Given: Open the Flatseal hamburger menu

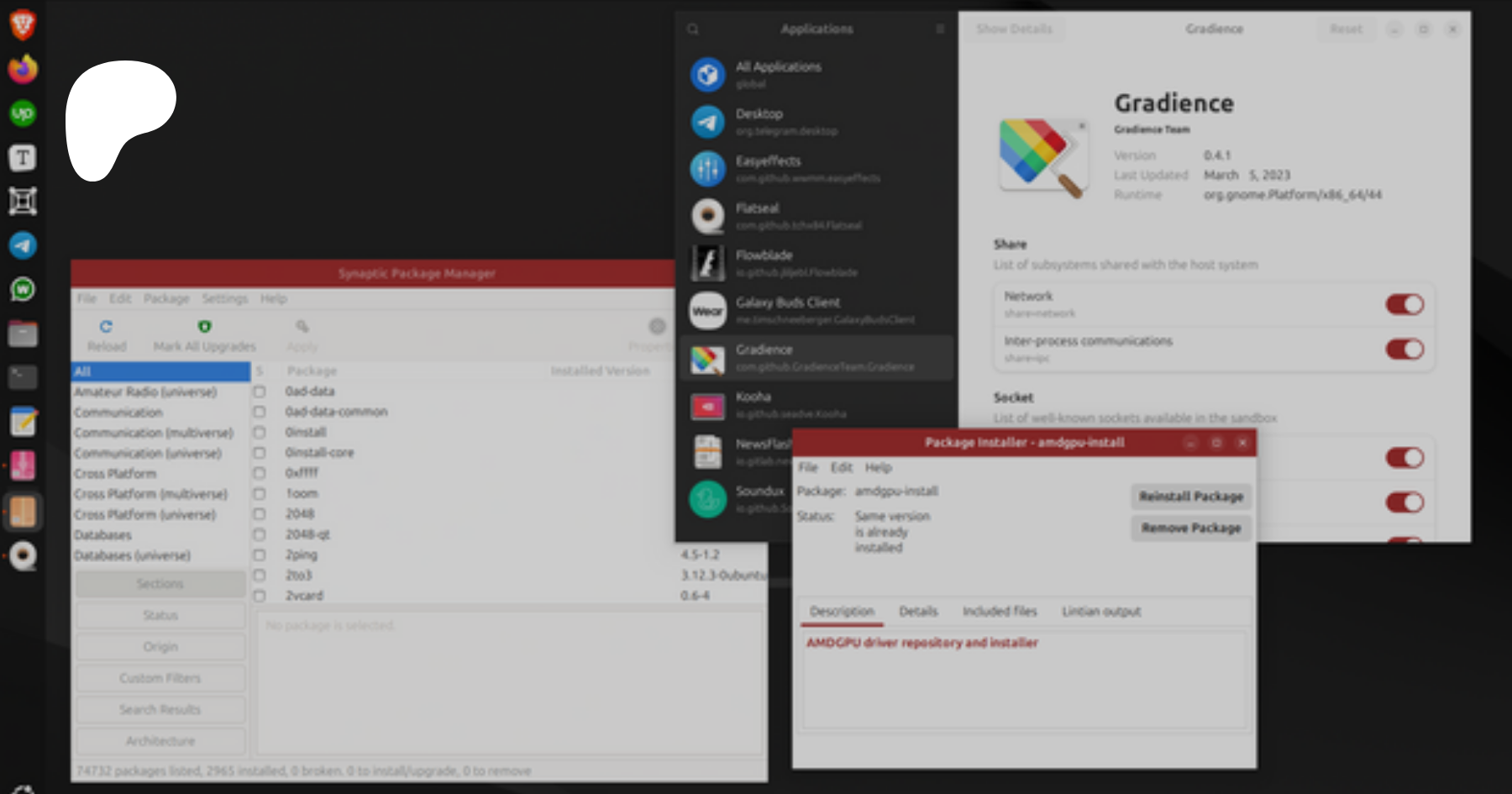Looking at the screenshot, I should (x=940, y=29).
